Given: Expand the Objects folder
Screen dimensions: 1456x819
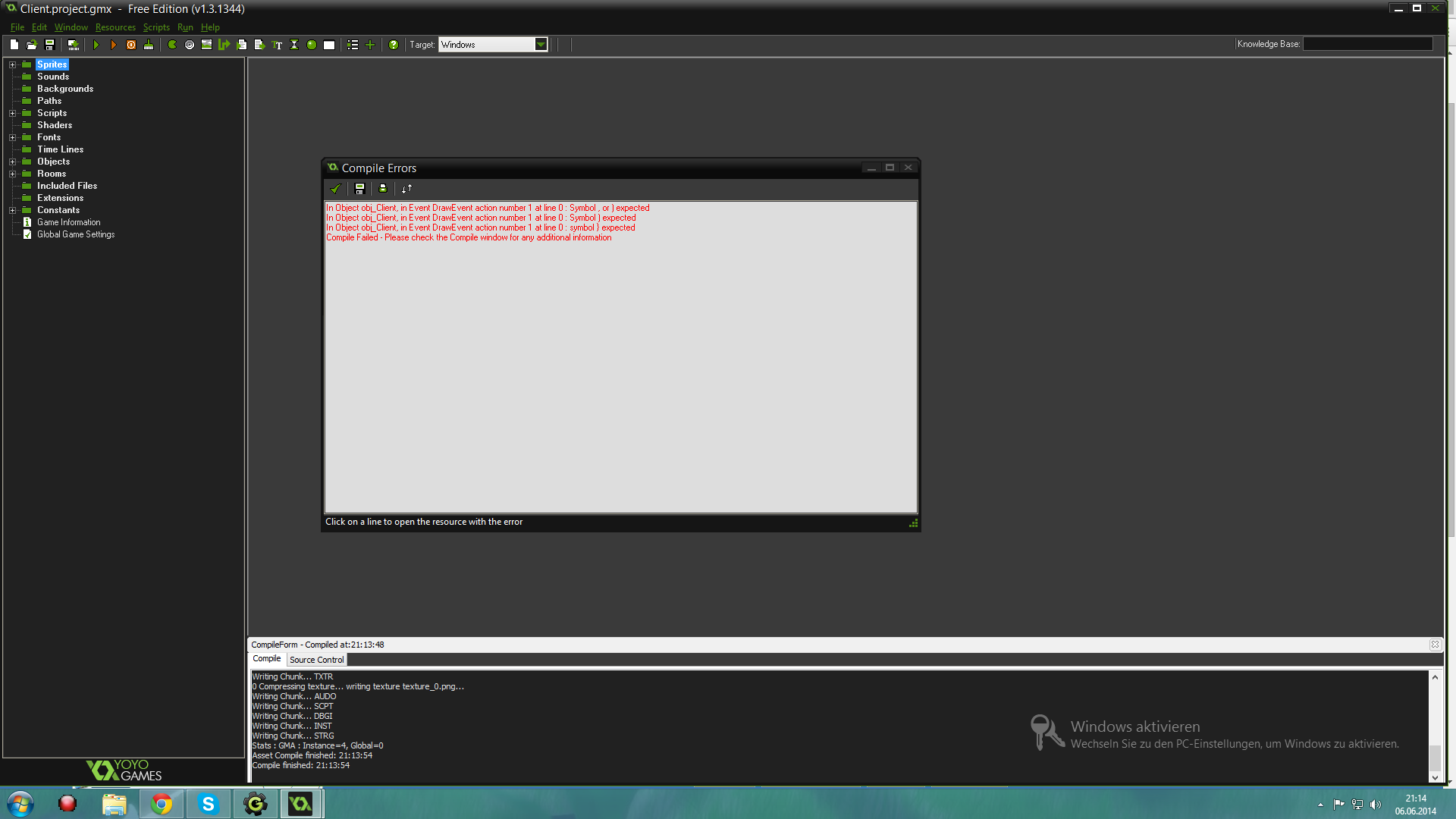Looking at the screenshot, I should click(12, 162).
